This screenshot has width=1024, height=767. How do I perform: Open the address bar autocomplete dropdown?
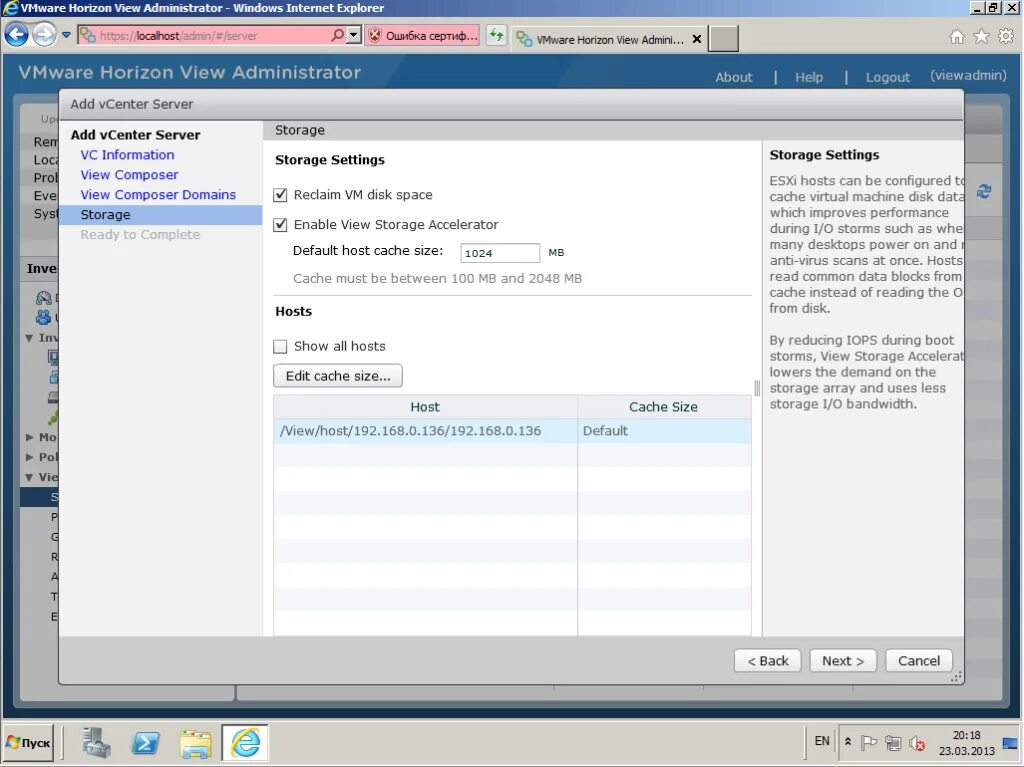[353, 35]
